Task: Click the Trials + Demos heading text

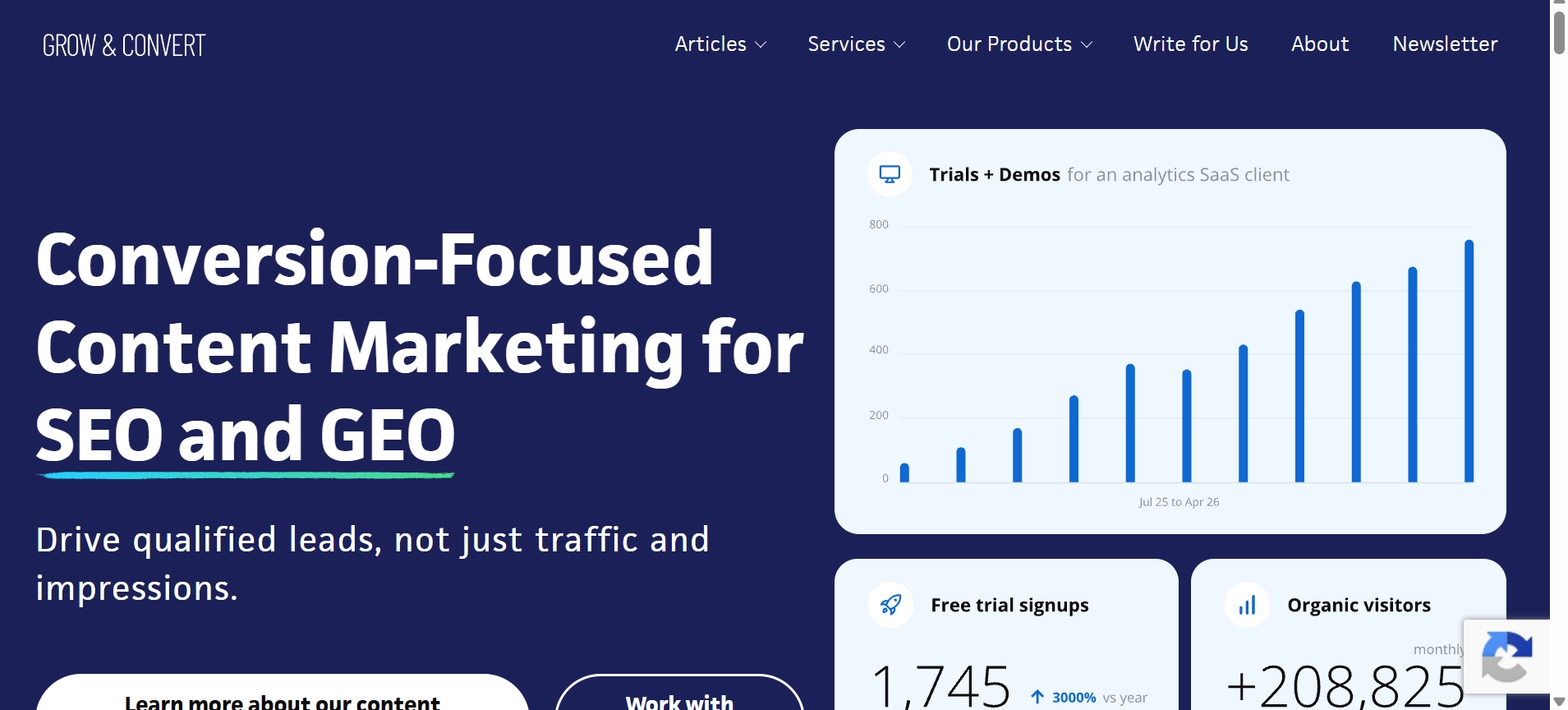Action: point(995,175)
